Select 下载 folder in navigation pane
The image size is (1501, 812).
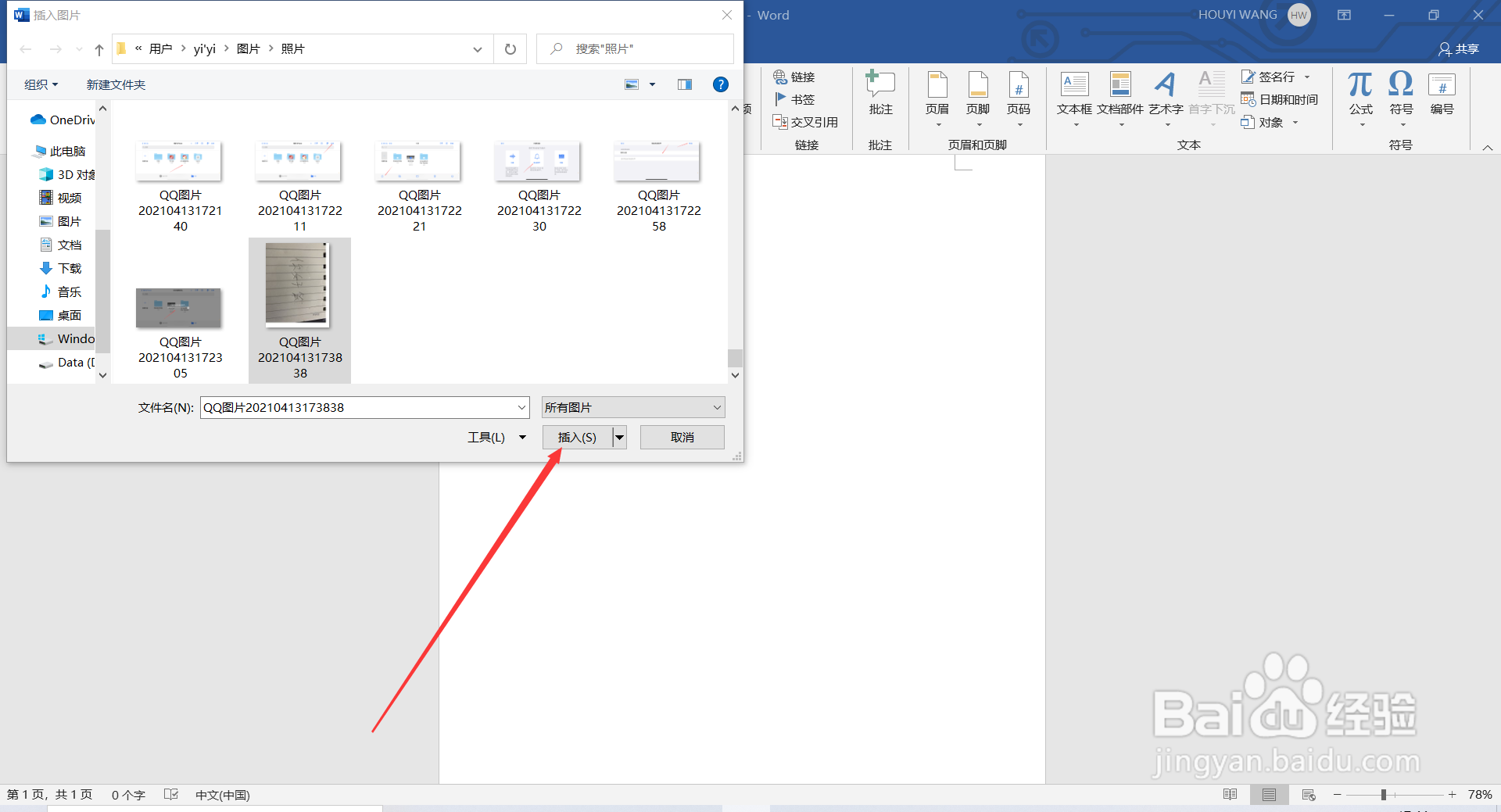61,268
